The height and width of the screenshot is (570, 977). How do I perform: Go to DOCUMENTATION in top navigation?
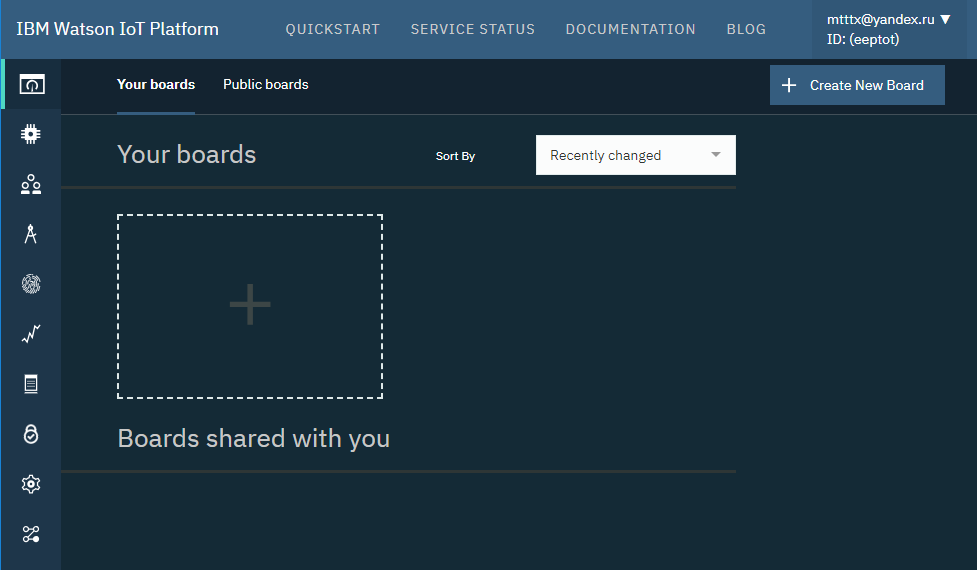click(x=630, y=29)
